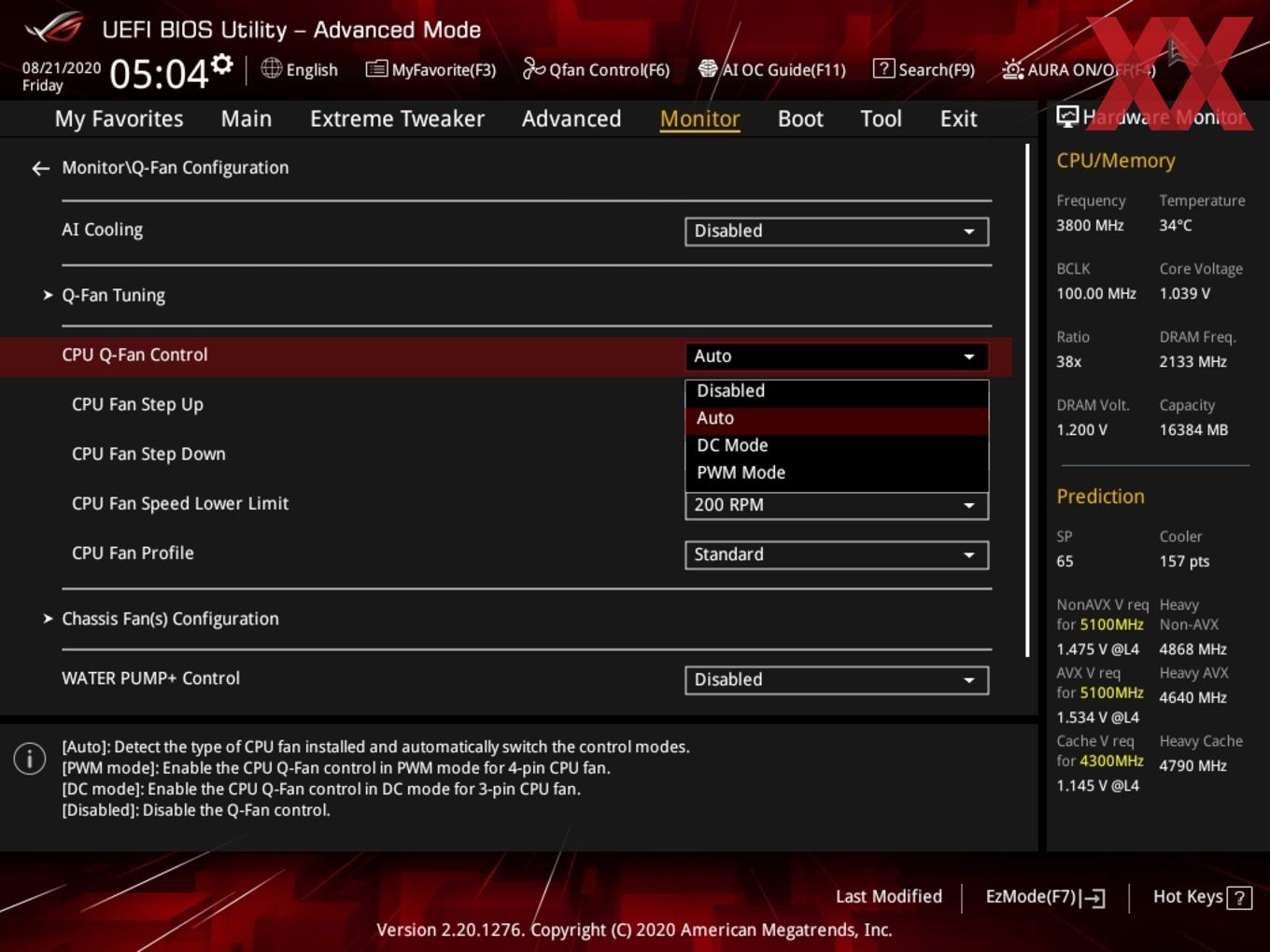Switch to the Tool tab

[x=881, y=119]
